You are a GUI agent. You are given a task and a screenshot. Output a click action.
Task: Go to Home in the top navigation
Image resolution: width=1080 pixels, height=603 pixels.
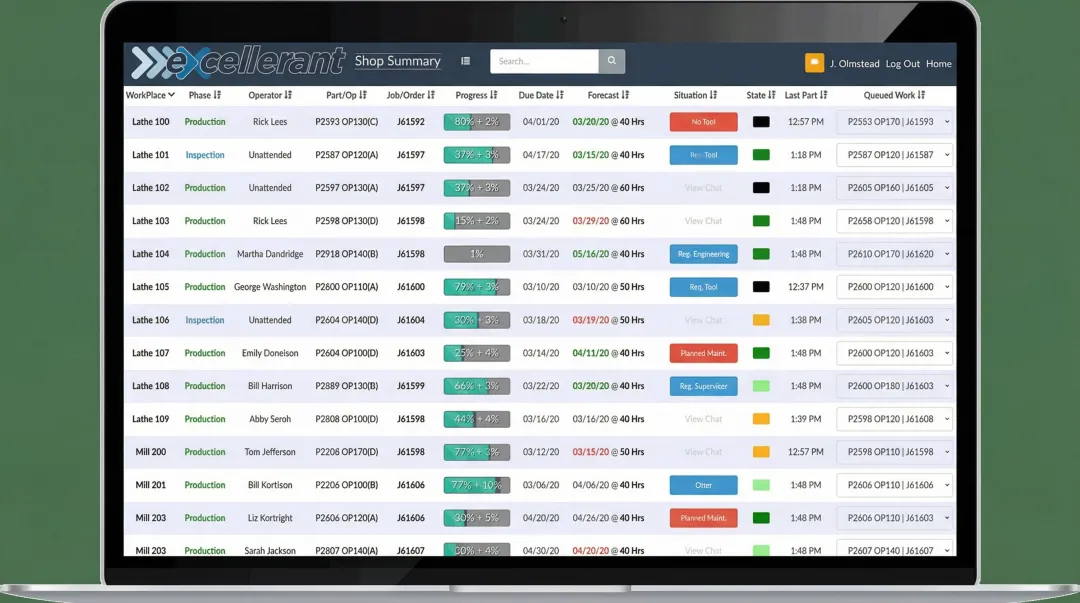click(x=938, y=64)
